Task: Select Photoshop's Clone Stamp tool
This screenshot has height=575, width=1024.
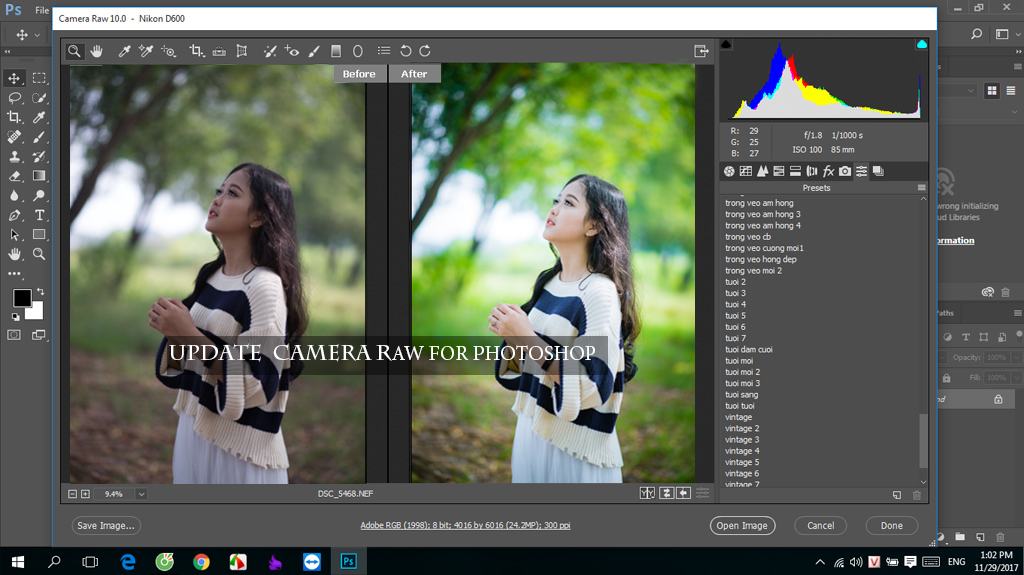Action: click(x=14, y=157)
